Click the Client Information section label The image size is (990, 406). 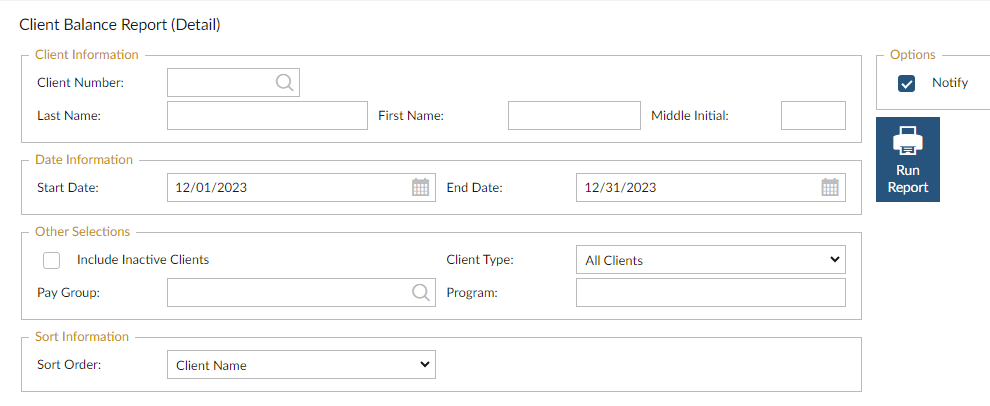tap(86, 55)
